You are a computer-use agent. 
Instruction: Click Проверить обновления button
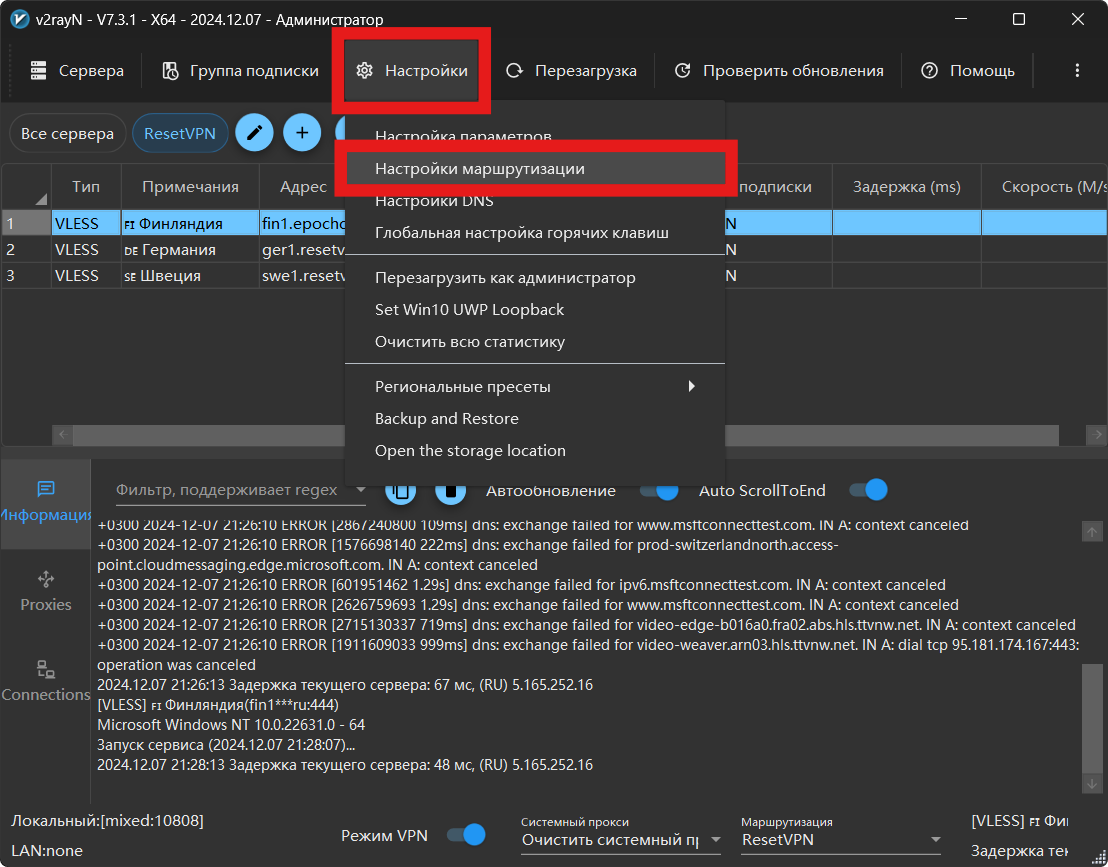click(x=779, y=71)
